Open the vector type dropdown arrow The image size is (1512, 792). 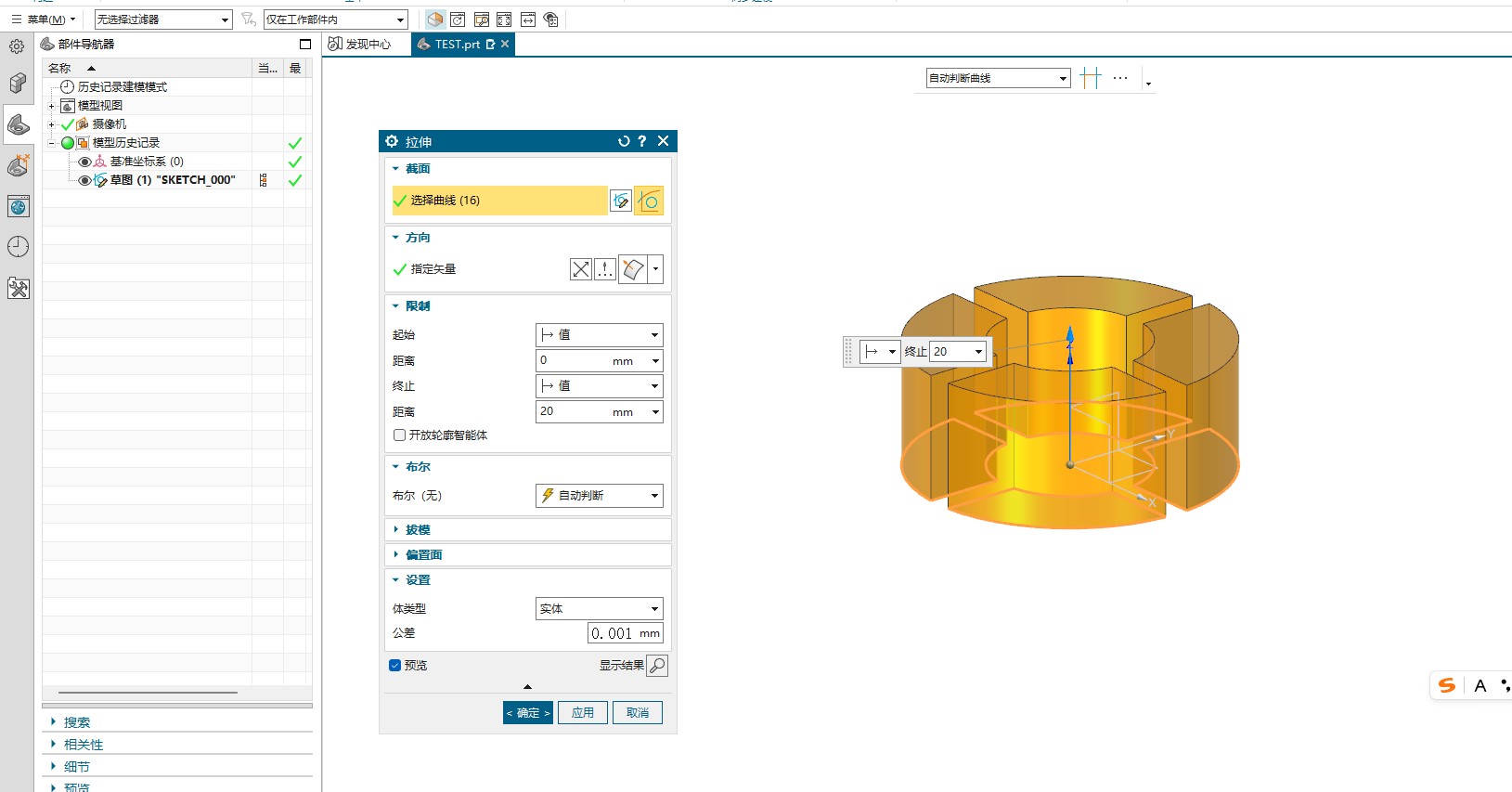tap(656, 269)
